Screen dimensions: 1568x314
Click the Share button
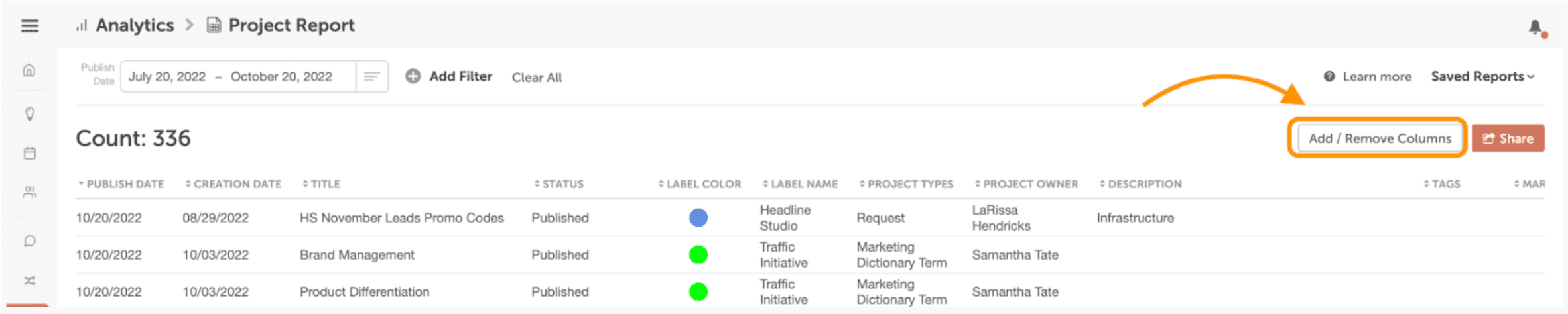1508,138
